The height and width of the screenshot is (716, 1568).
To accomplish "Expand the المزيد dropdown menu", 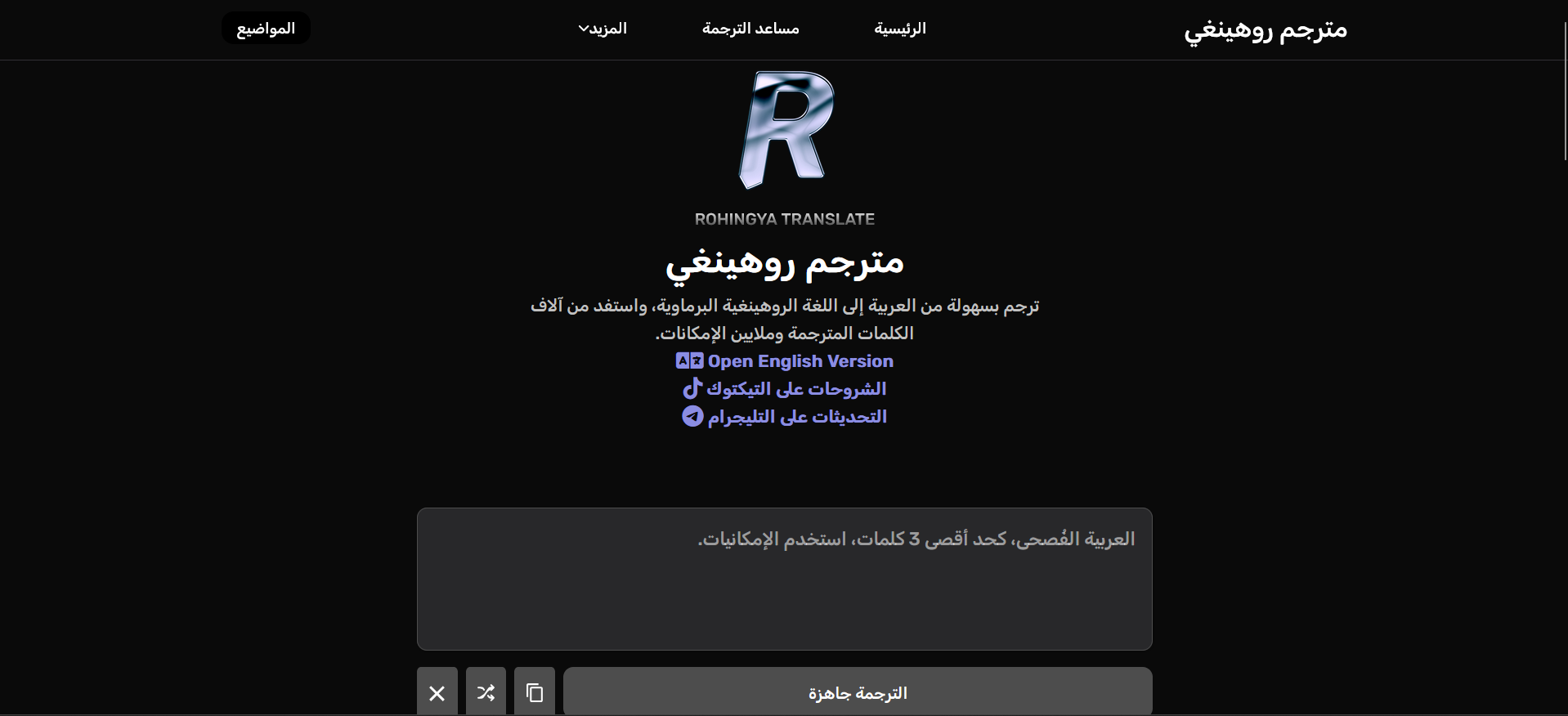I will click(603, 29).
